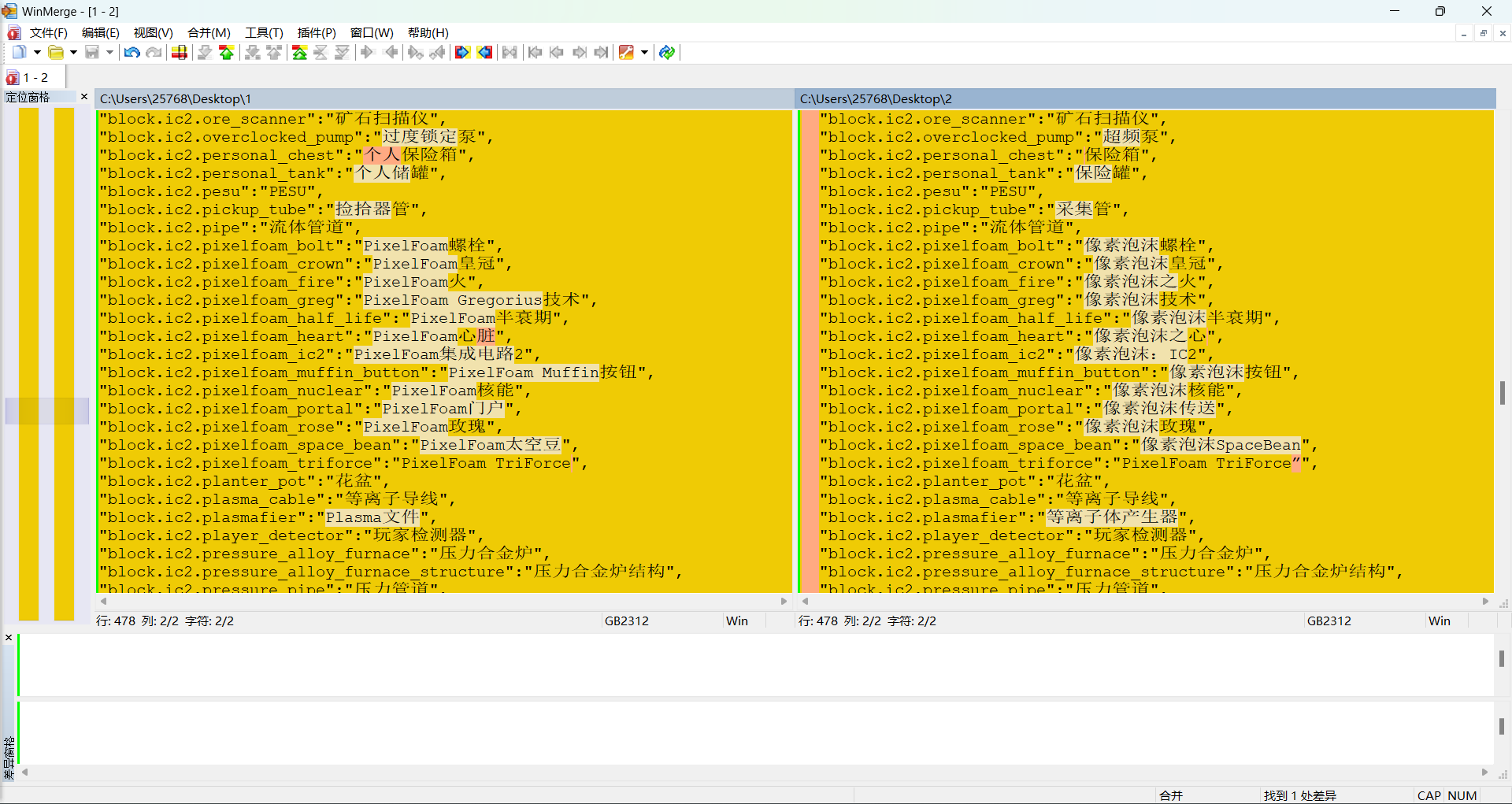Screen dimensions: 1512x804
Task: Expand the dropdown next to the New icon
Action: [x=37, y=52]
